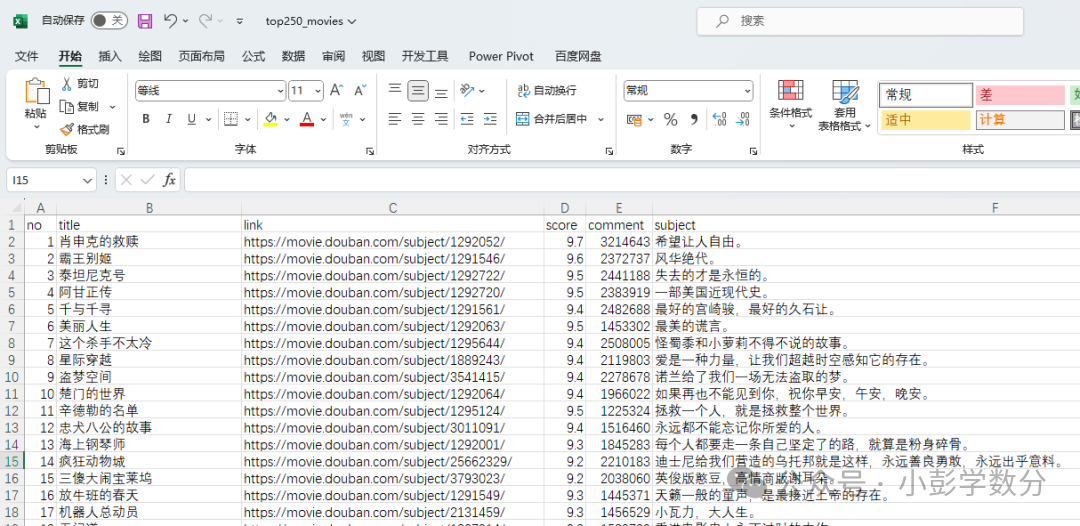Click the Fill Color bucket icon

[271, 119]
